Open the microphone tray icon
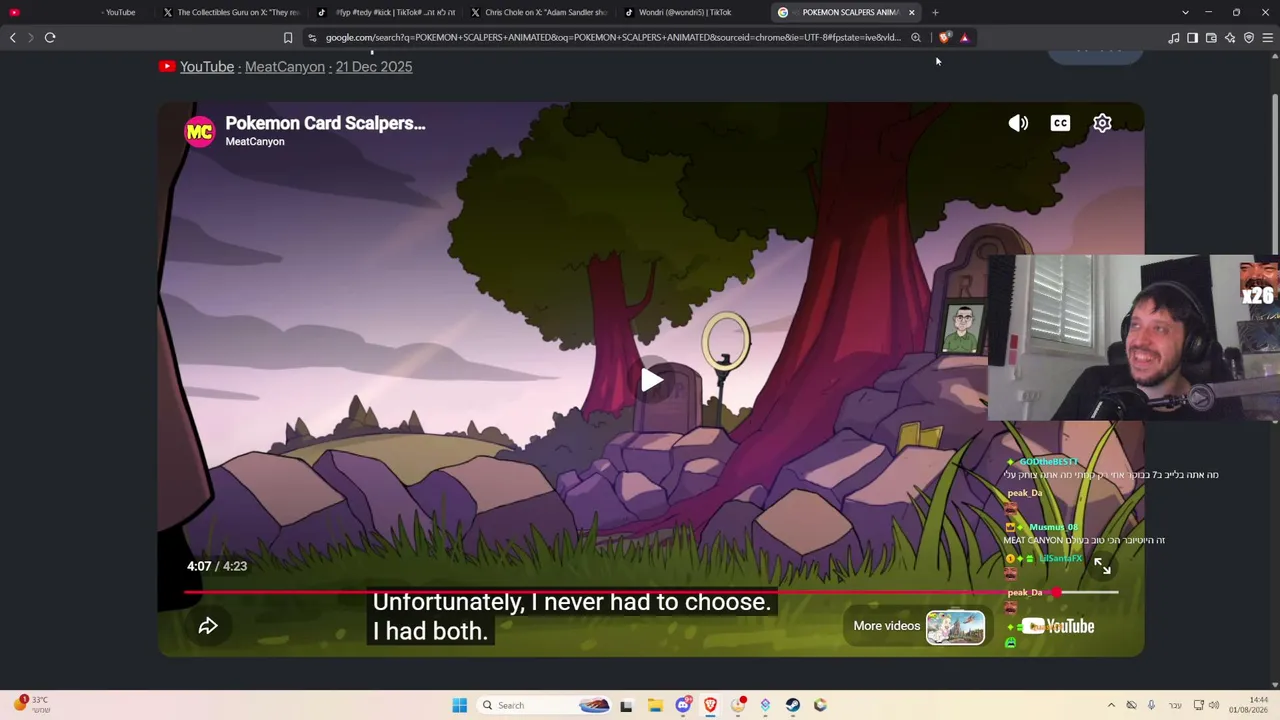 1151,705
